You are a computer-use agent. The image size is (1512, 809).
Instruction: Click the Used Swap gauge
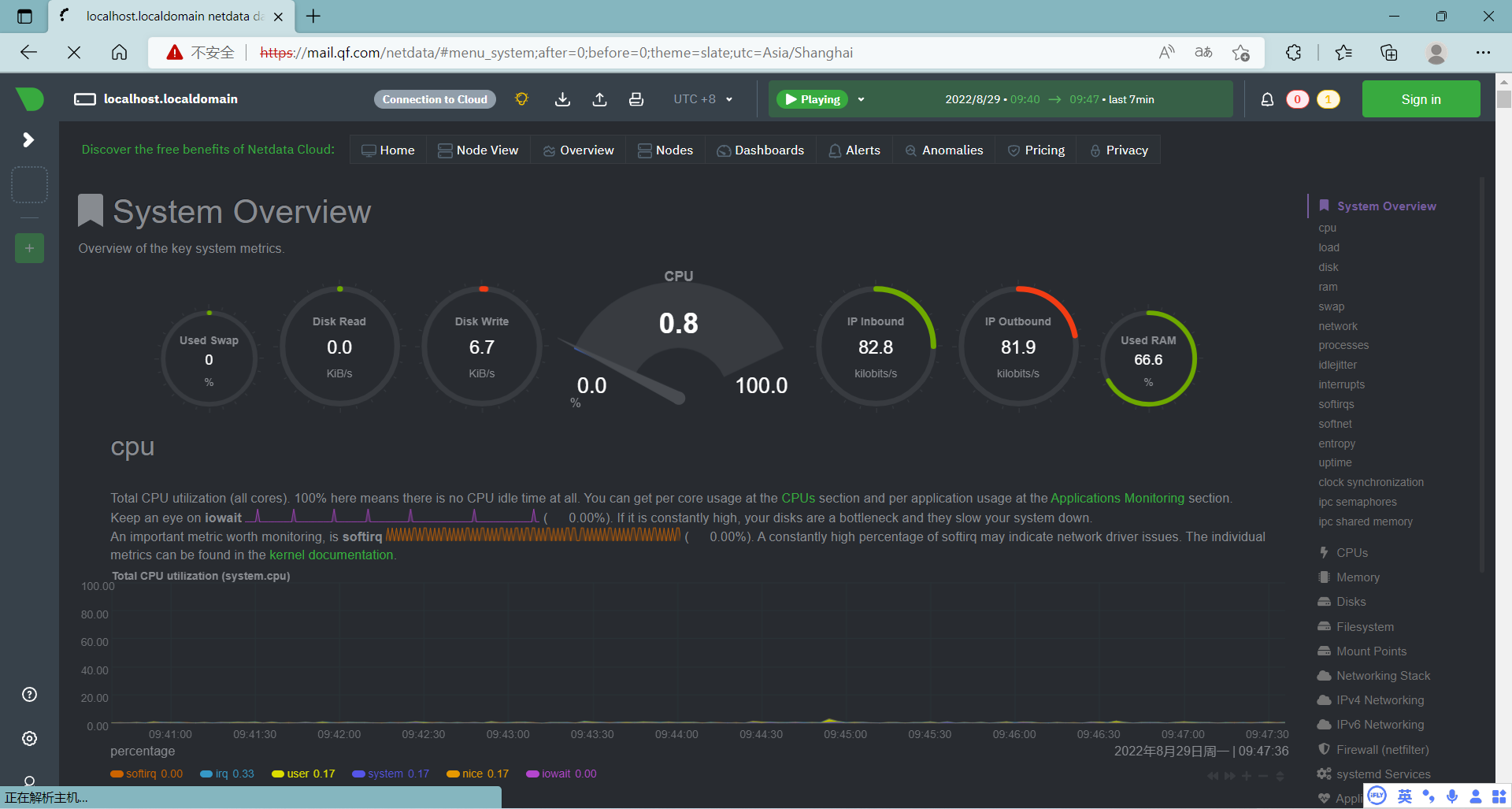[209, 359]
